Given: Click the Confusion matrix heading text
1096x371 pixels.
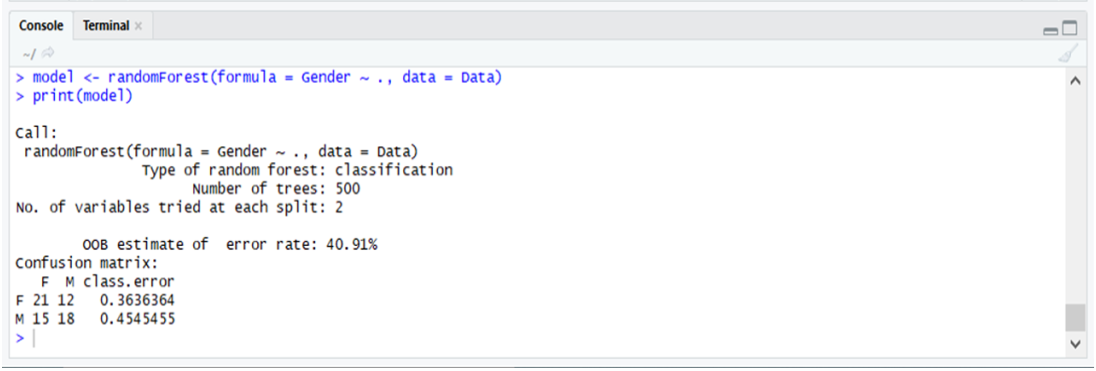Looking at the screenshot, I should tap(87, 263).
